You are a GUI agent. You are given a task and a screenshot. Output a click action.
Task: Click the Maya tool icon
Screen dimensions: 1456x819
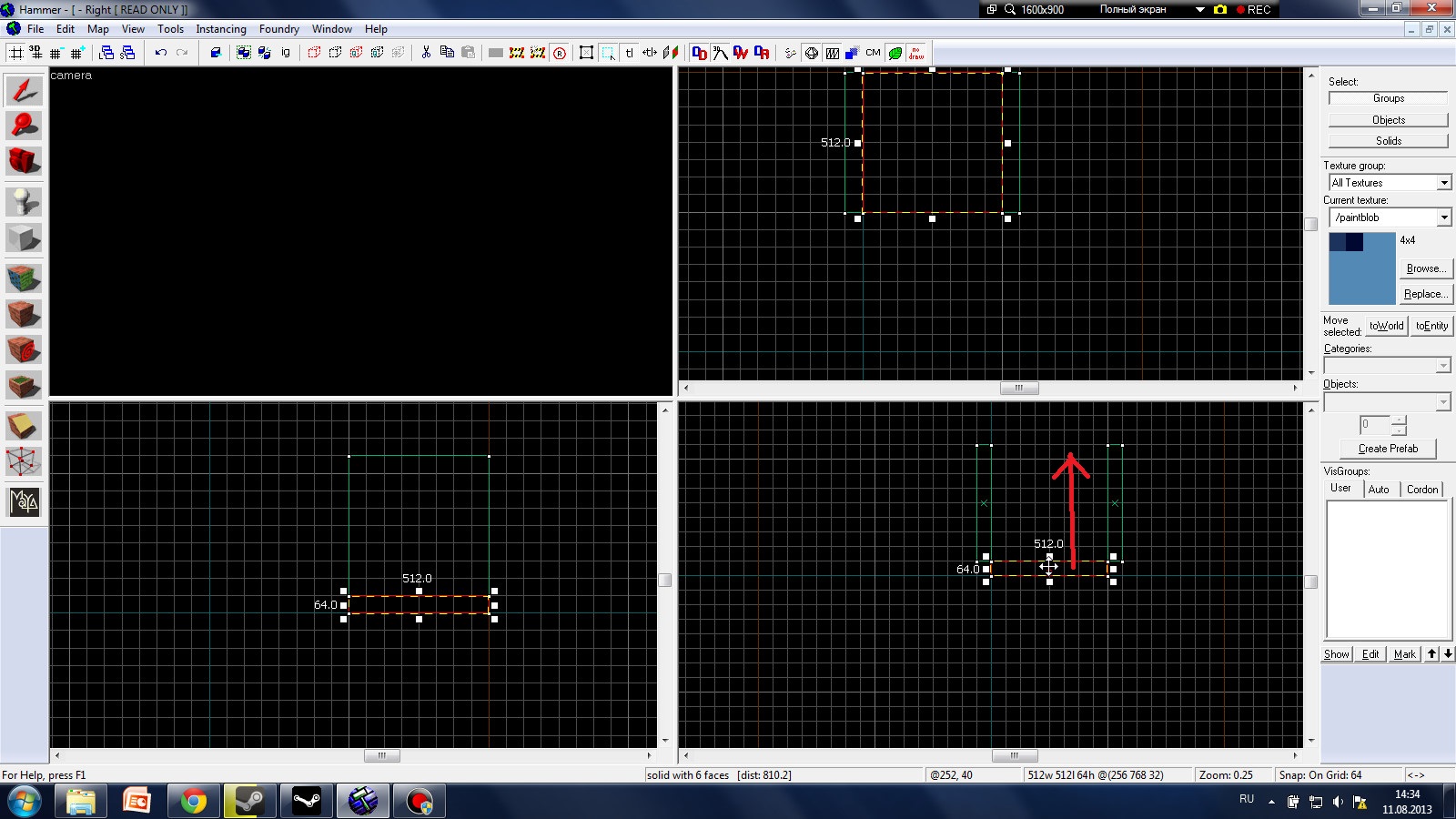(25, 501)
